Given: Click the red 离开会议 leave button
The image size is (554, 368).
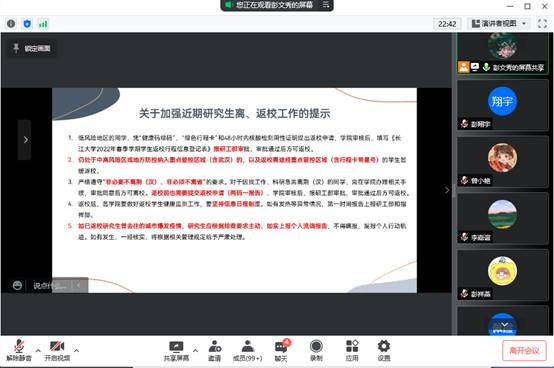Looking at the screenshot, I should click(524, 350).
